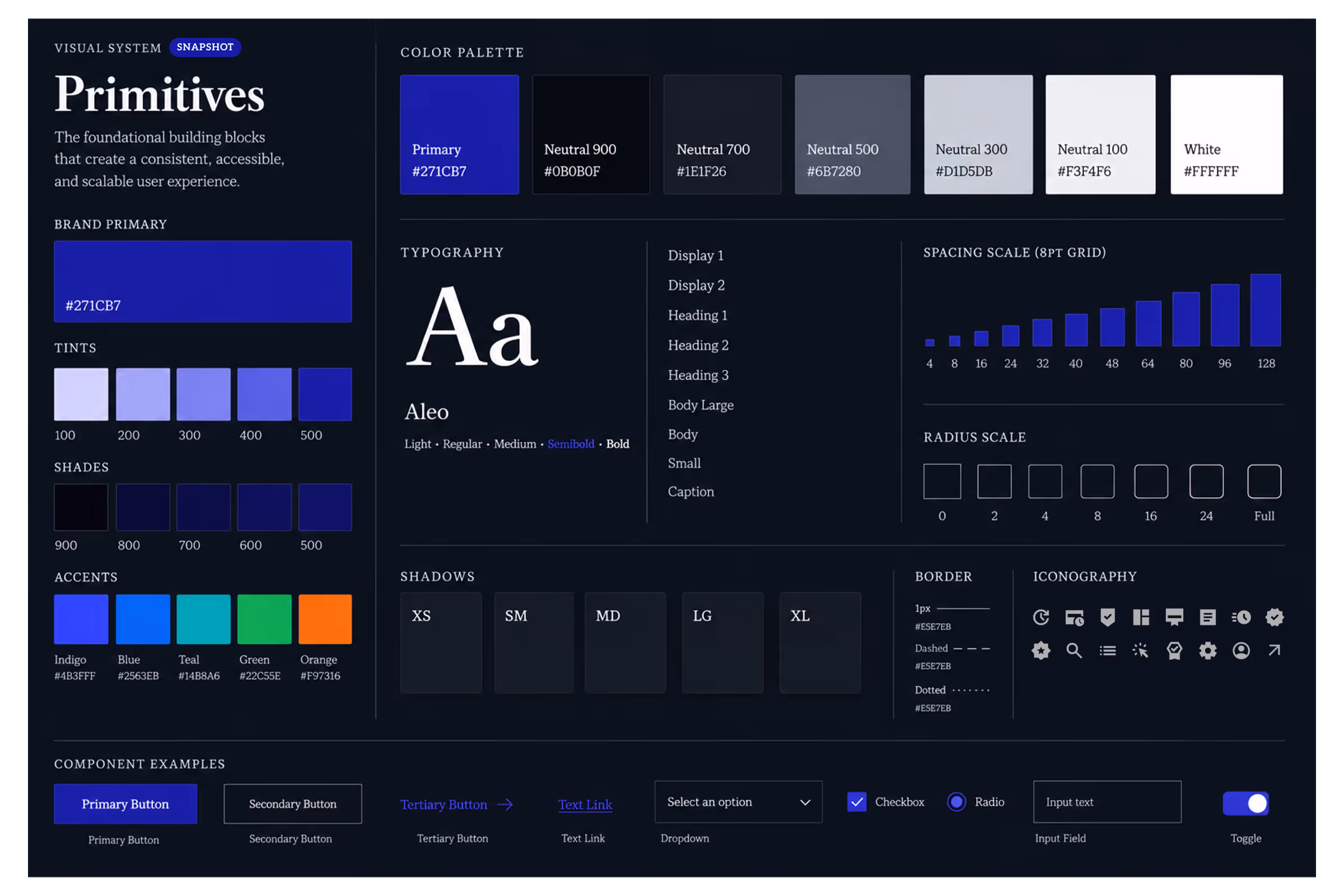Click the star badge icon

point(1041,650)
